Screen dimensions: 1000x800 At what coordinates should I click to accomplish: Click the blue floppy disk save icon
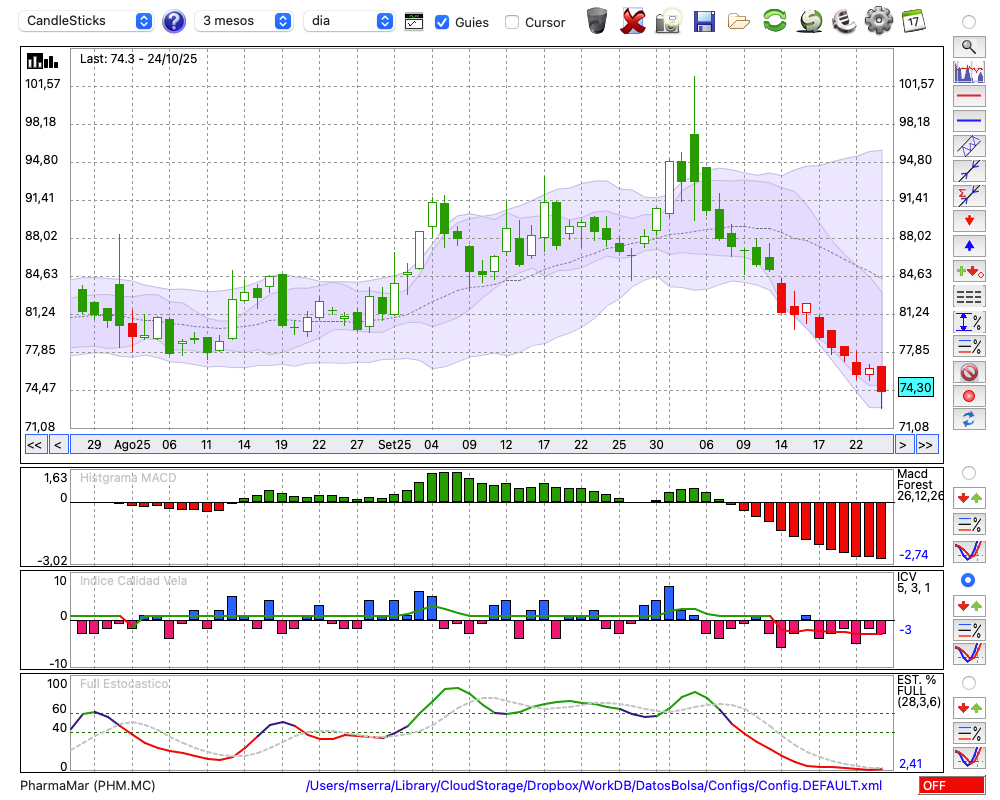tap(704, 20)
